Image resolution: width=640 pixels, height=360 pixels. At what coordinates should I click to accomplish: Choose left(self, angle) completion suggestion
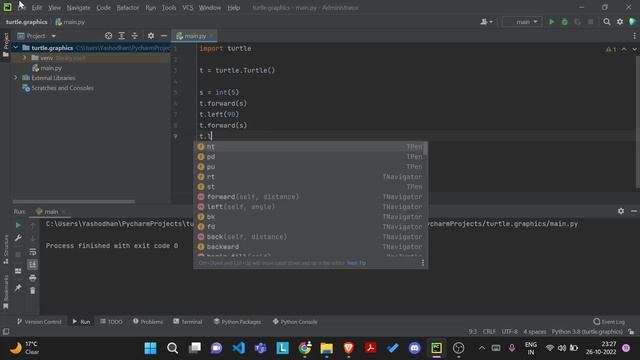(x=311, y=207)
